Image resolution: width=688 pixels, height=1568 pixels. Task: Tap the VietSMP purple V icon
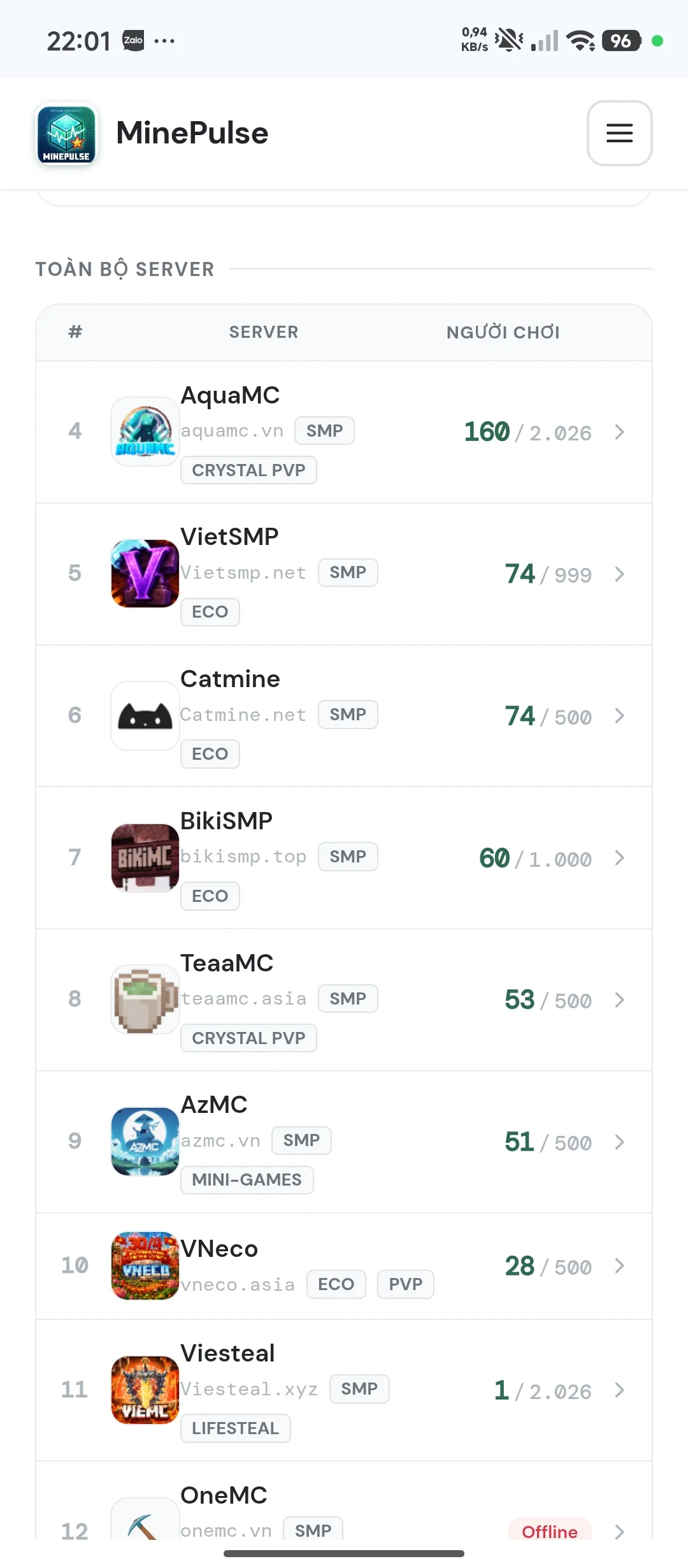click(x=145, y=574)
